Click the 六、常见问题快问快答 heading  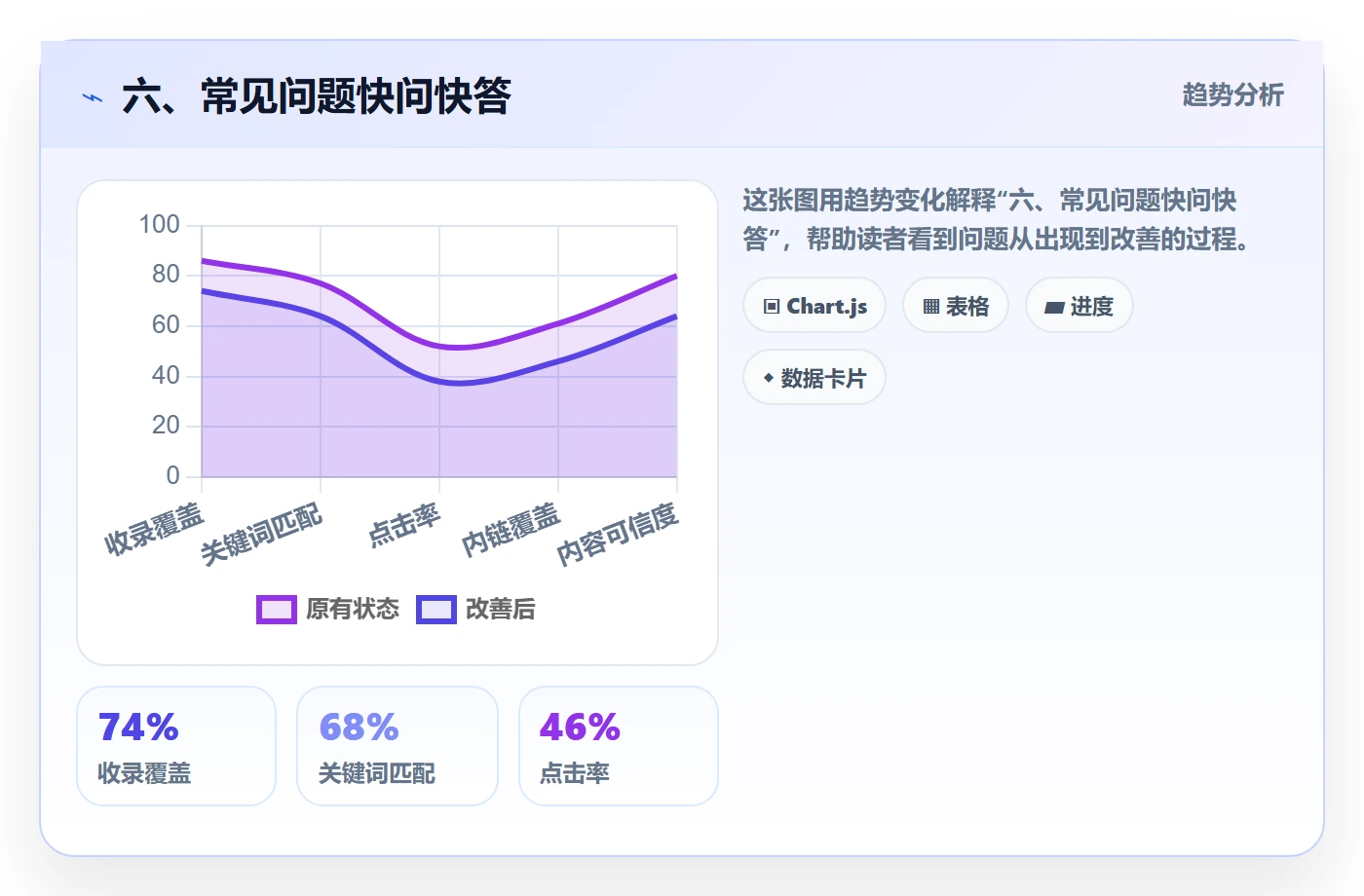tap(317, 96)
